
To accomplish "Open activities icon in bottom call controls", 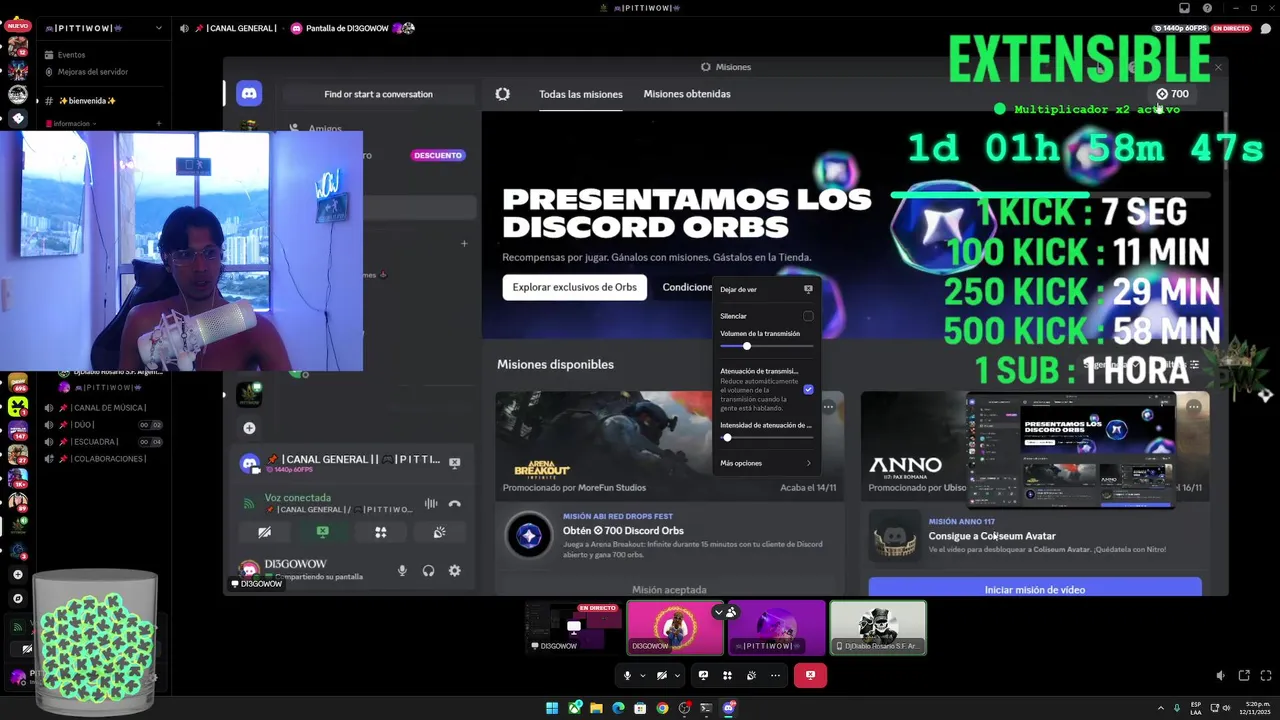I will [727, 675].
